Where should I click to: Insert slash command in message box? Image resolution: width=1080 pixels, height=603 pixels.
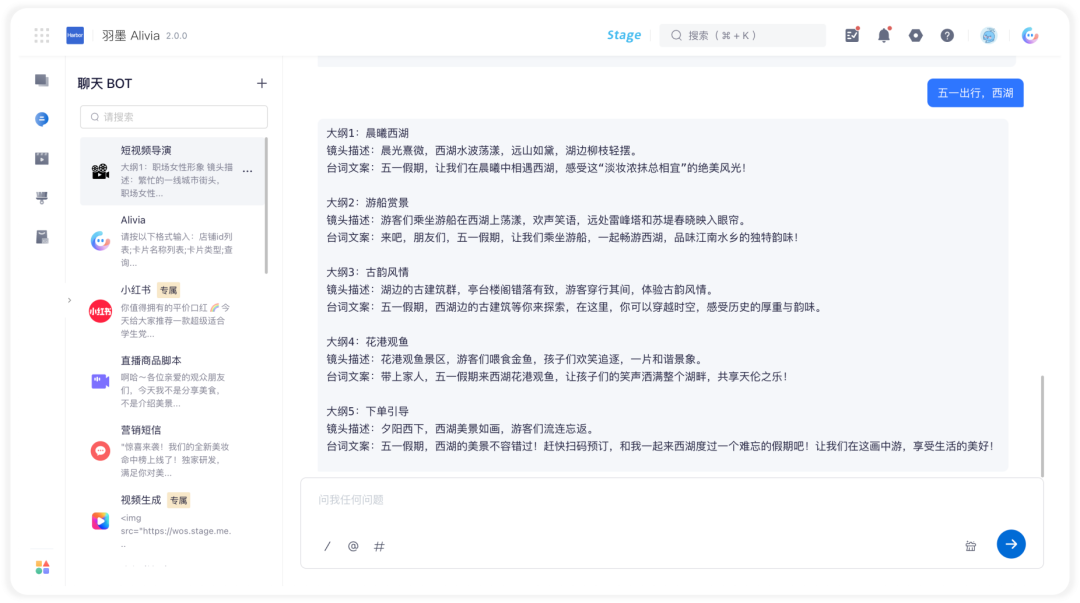click(x=327, y=546)
